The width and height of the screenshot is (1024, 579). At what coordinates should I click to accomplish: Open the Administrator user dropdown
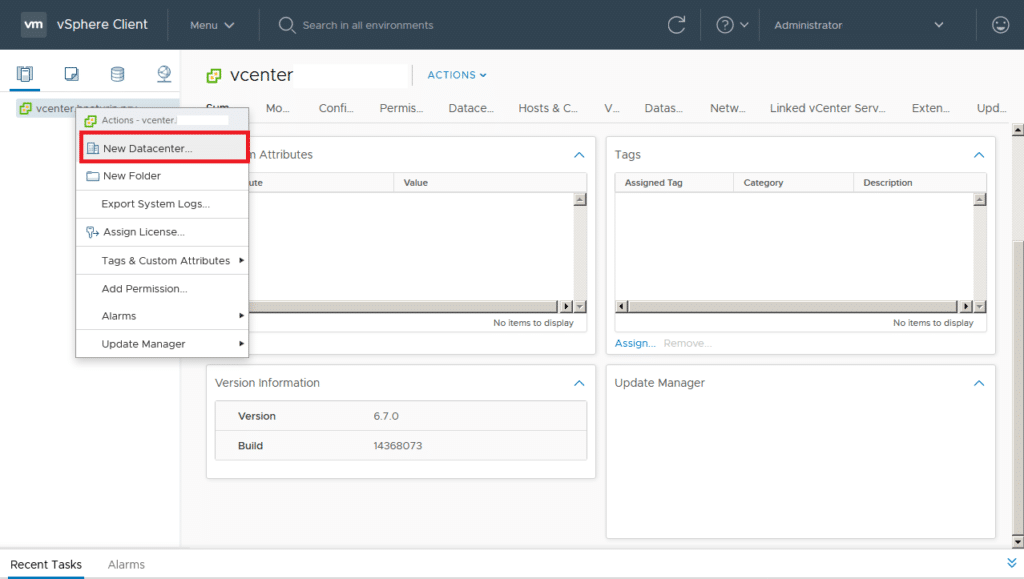[858, 25]
